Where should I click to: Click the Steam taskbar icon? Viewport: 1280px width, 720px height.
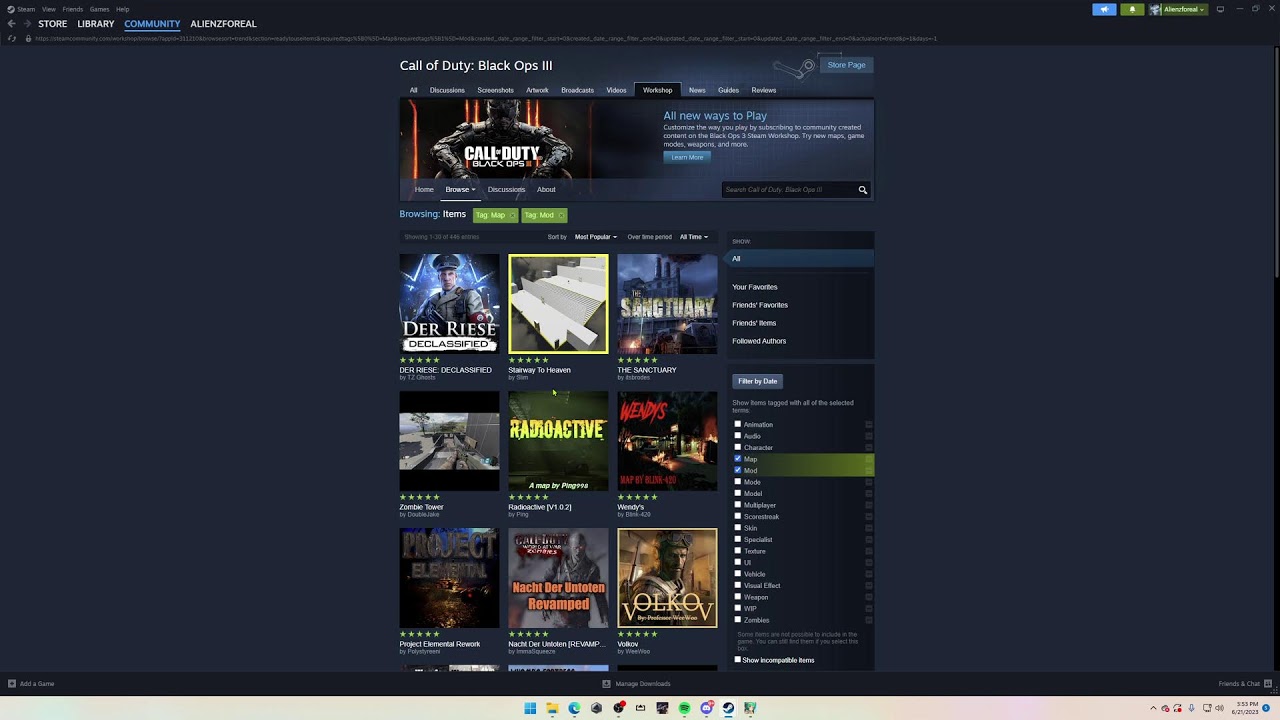(x=728, y=708)
